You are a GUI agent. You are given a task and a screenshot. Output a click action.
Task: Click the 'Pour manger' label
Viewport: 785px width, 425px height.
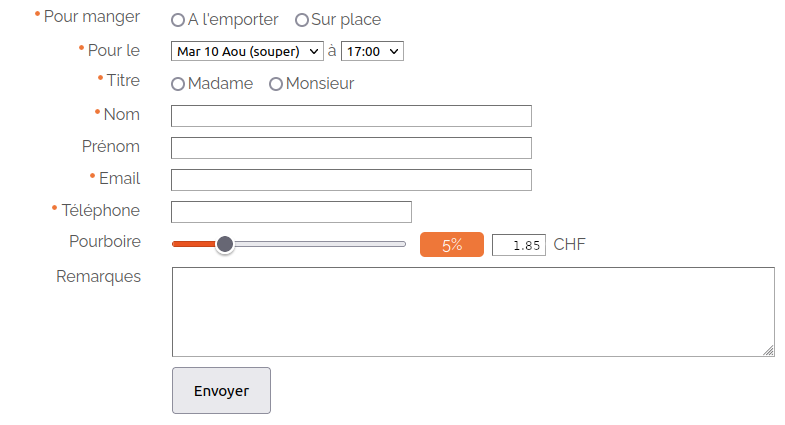91,17
